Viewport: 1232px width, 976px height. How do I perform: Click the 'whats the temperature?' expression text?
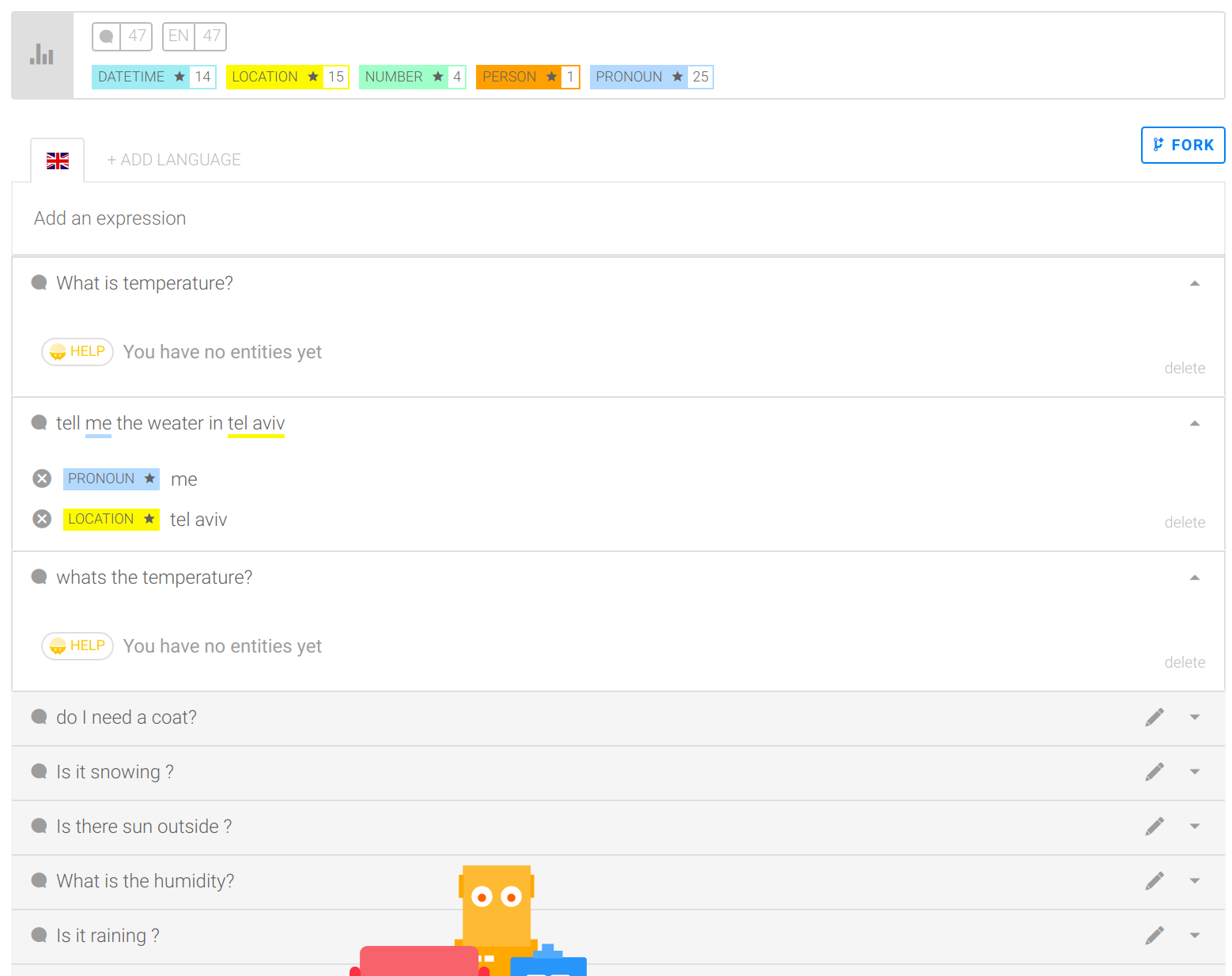pos(154,577)
